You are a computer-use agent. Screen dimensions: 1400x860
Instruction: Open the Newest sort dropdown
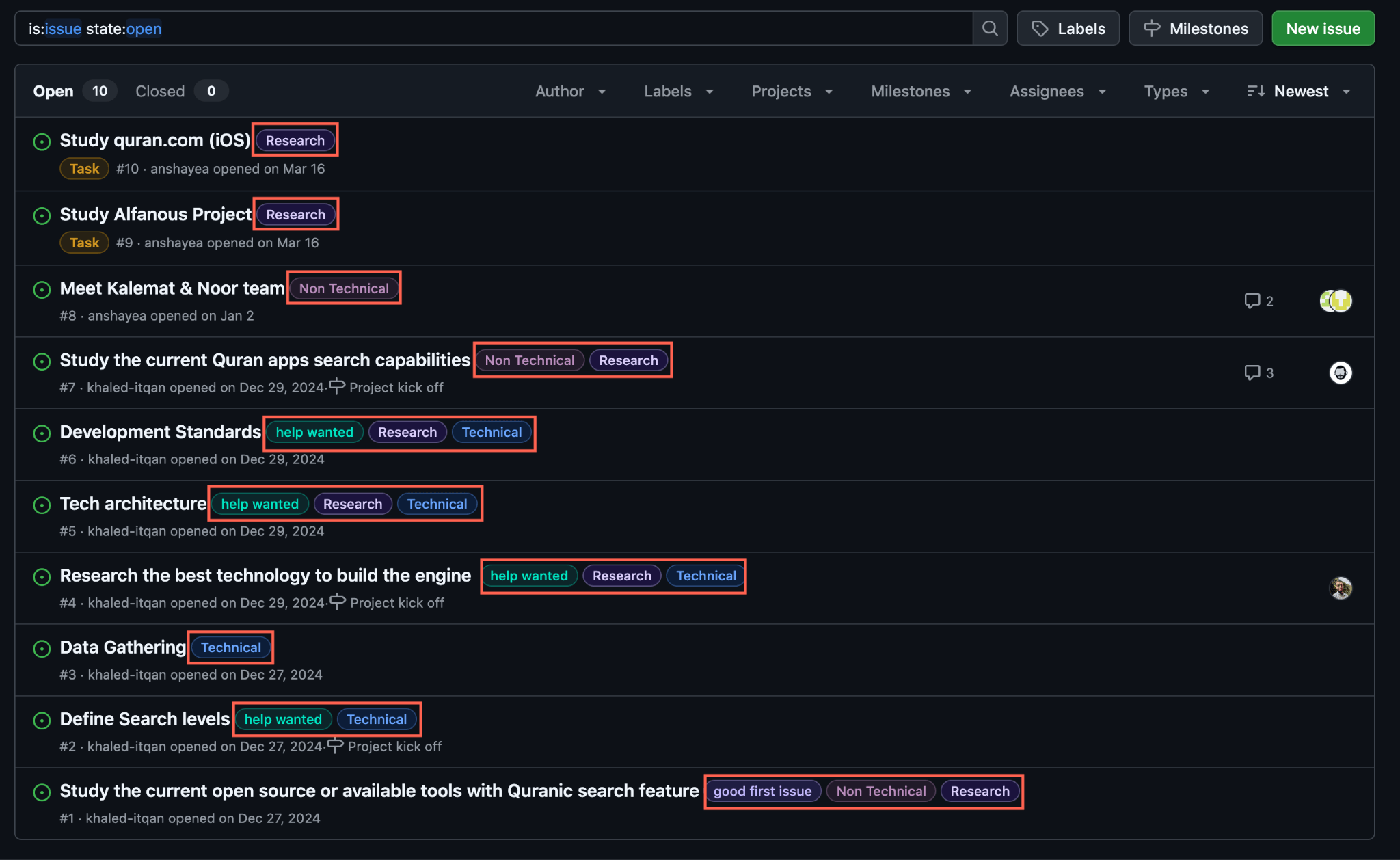(1299, 92)
